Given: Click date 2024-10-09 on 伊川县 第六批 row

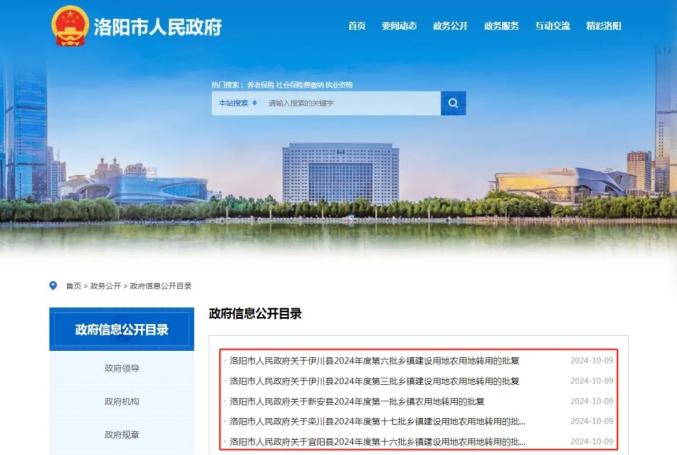Looking at the screenshot, I should [592, 360].
